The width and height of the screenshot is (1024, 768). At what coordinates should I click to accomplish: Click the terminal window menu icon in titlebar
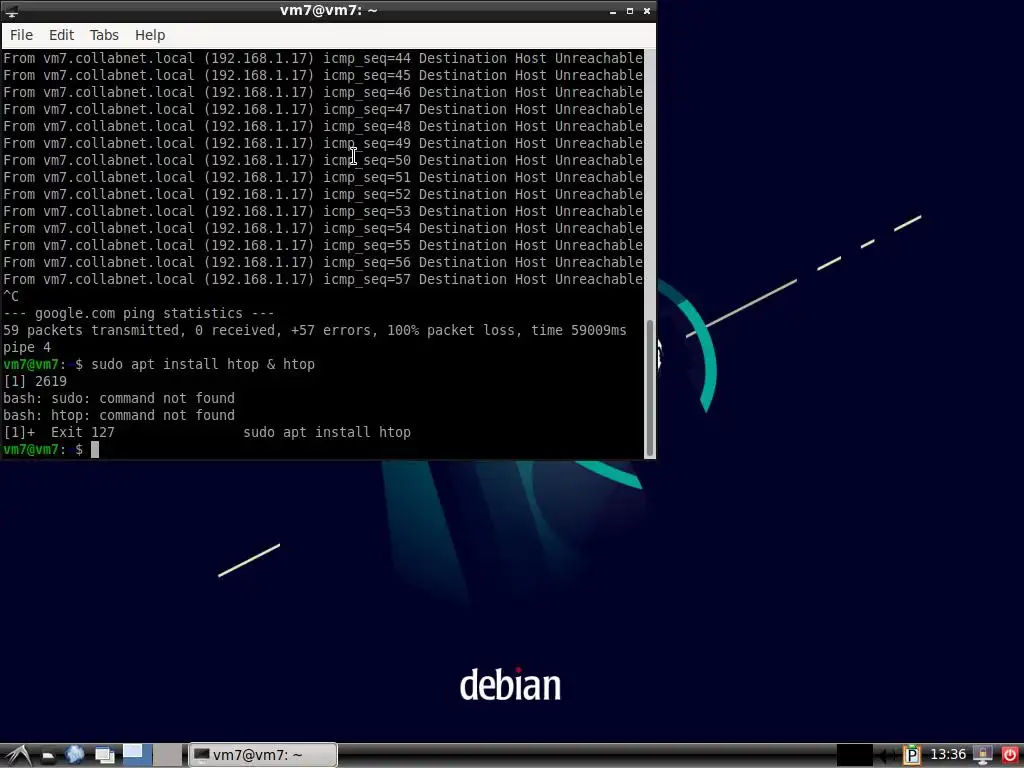point(11,11)
